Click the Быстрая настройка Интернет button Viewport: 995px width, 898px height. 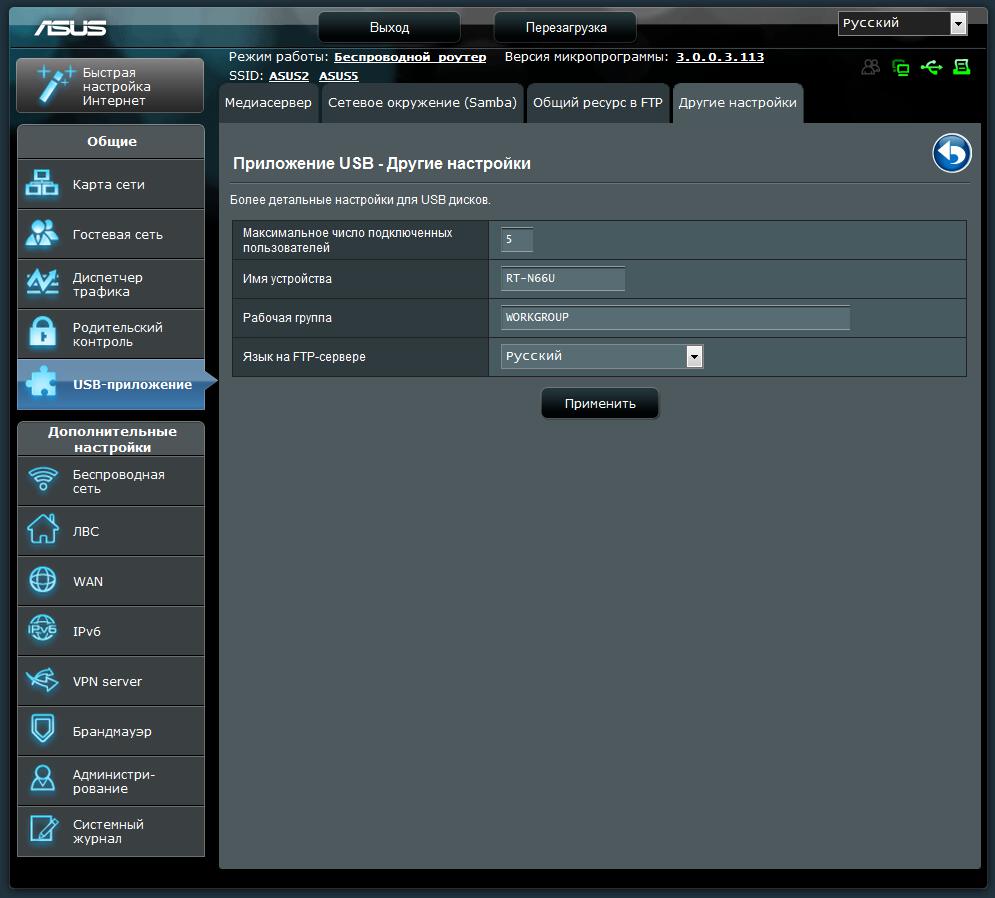(x=110, y=86)
